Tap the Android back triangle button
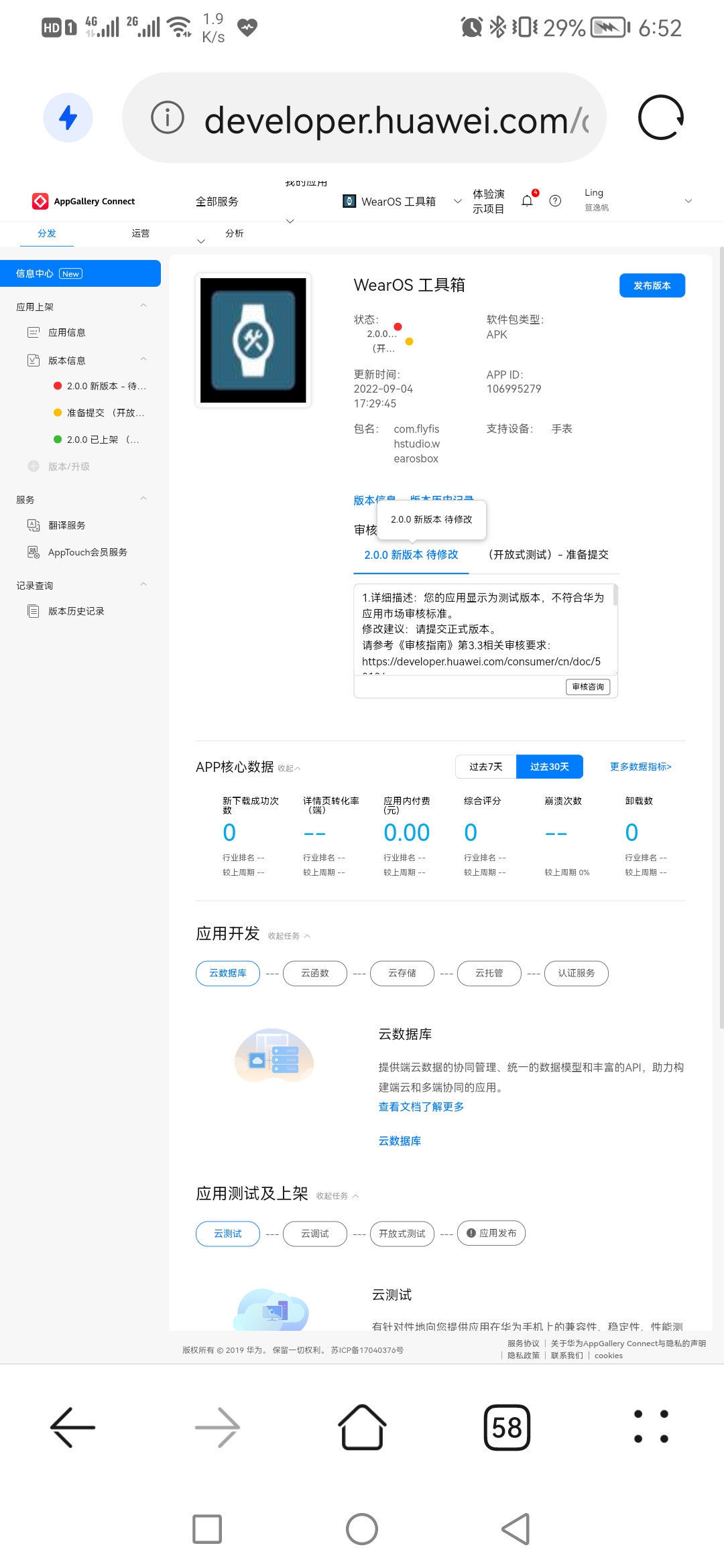 (x=516, y=1529)
